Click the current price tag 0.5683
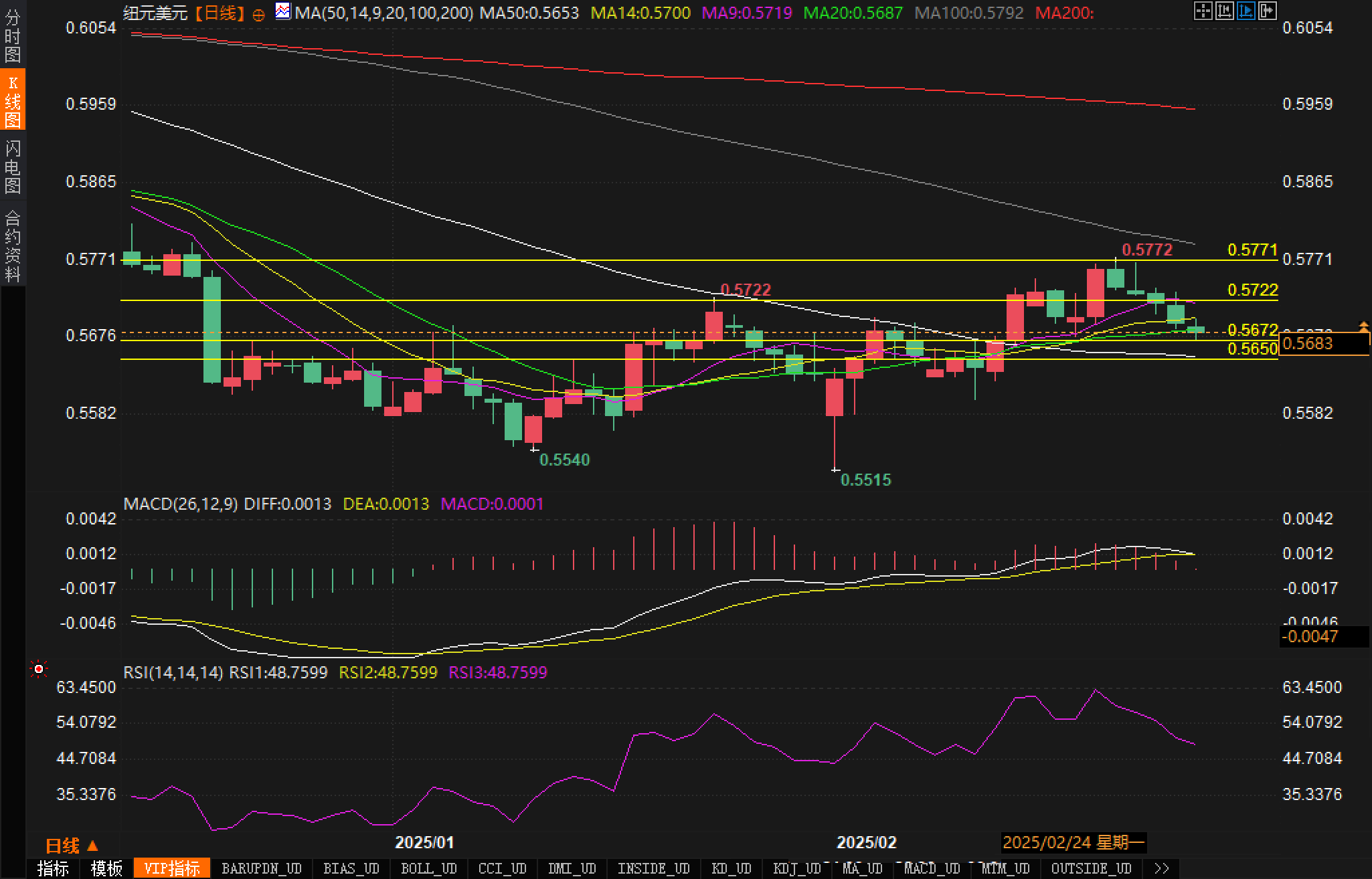Viewport: 1372px width, 879px height. (x=1324, y=344)
